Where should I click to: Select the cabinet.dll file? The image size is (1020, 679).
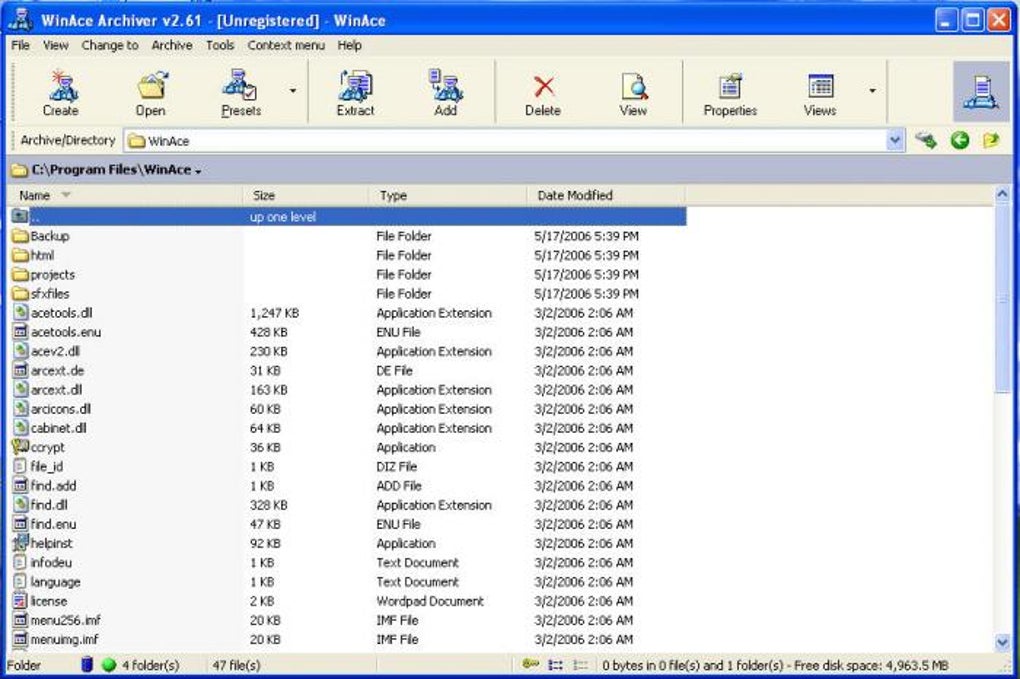tap(348, 428)
